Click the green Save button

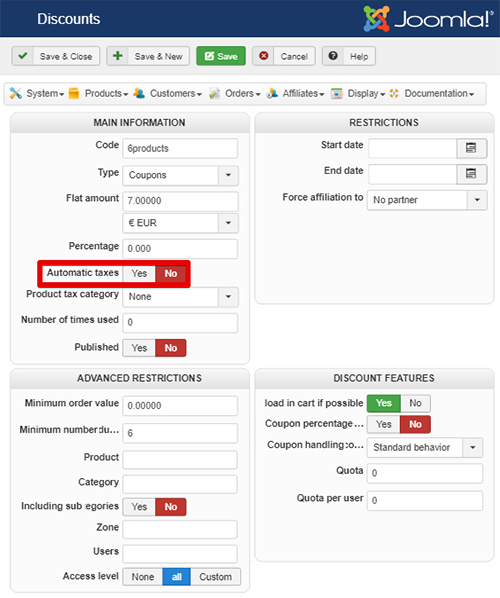pos(221,56)
